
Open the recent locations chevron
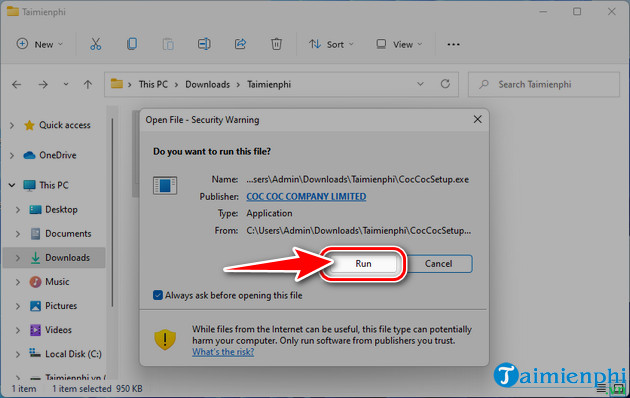tap(65, 84)
